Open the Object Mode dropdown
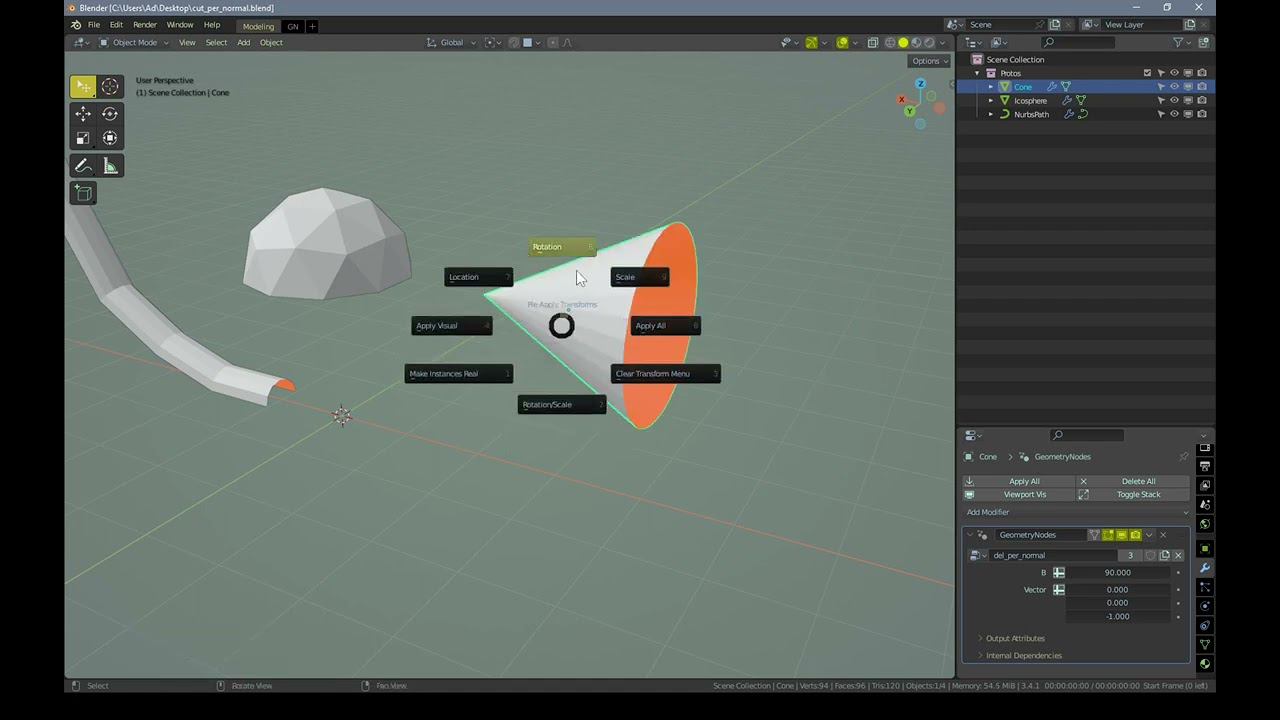Viewport: 1280px width, 720px height. click(x=134, y=43)
